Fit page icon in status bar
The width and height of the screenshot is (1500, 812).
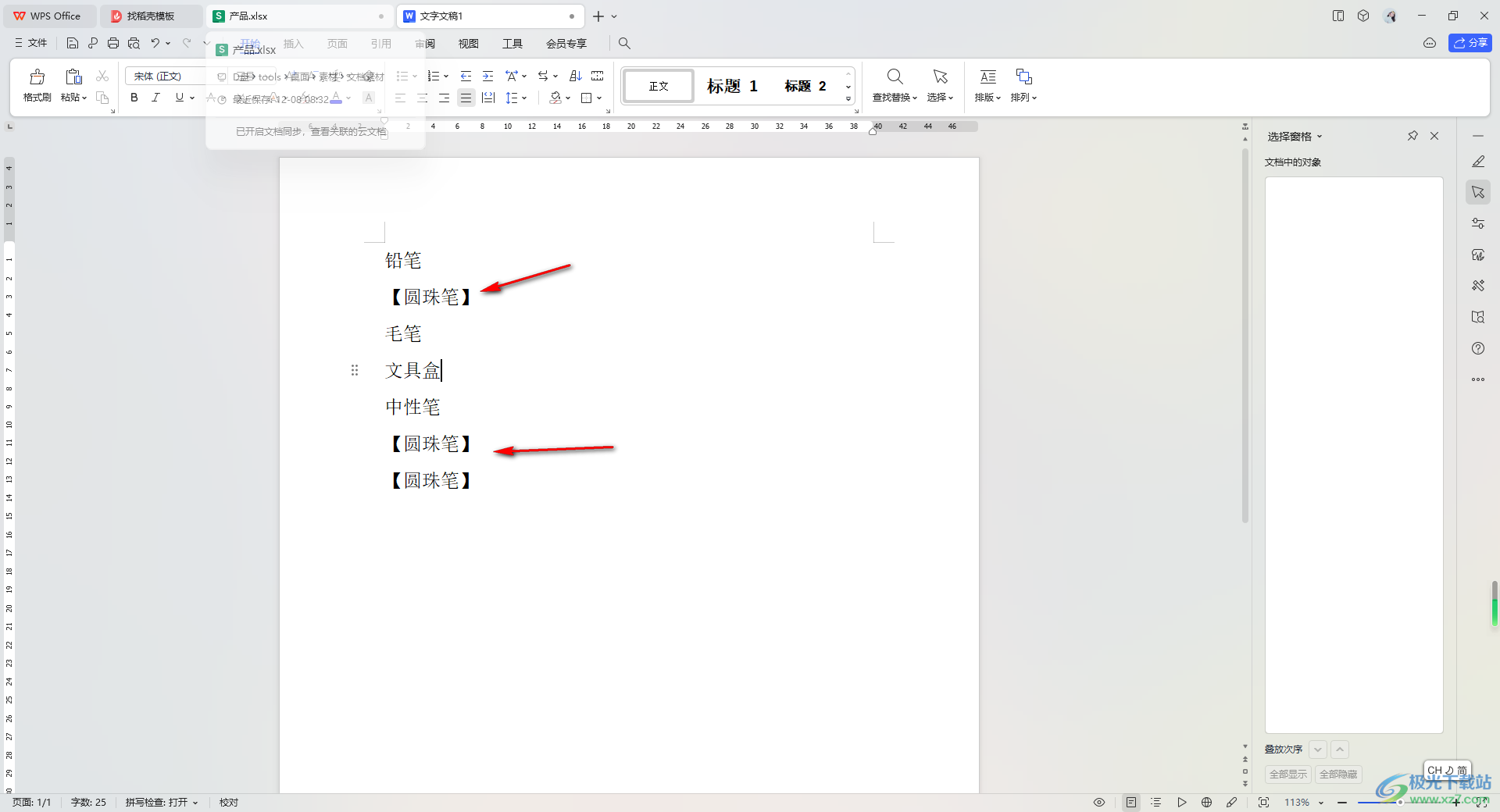(x=1263, y=803)
